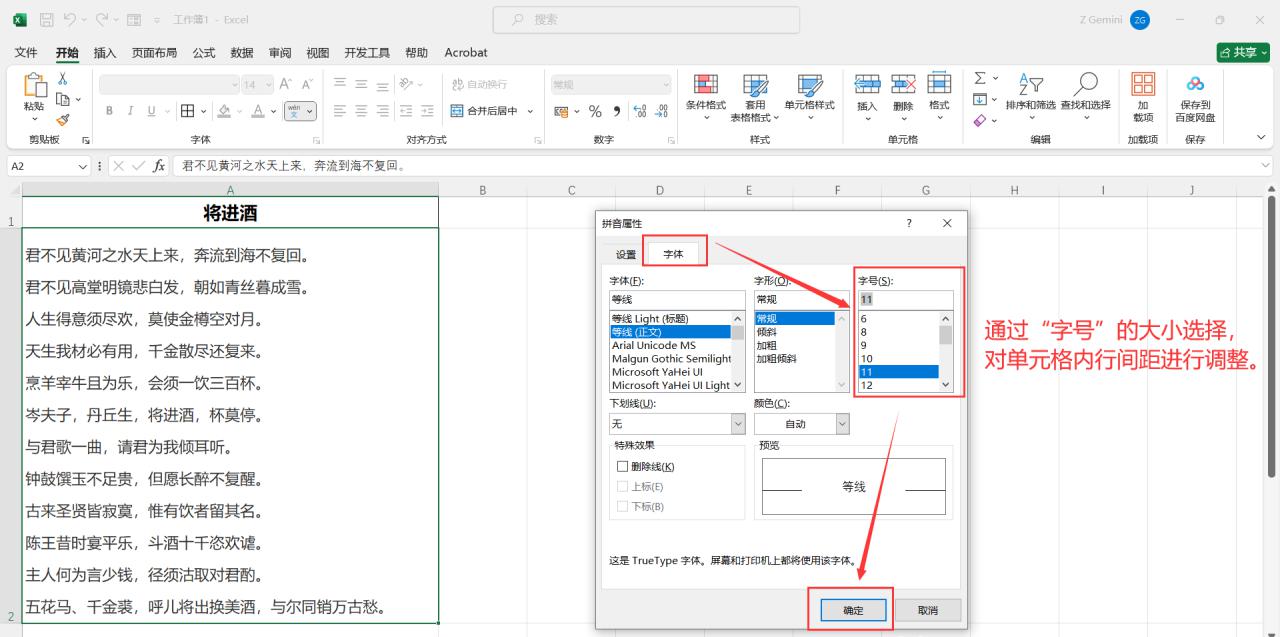The width and height of the screenshot is (1280, 637).
Task: Click the Sort and Filter (排序和筛选) icon
Action: click(1030, 85)
